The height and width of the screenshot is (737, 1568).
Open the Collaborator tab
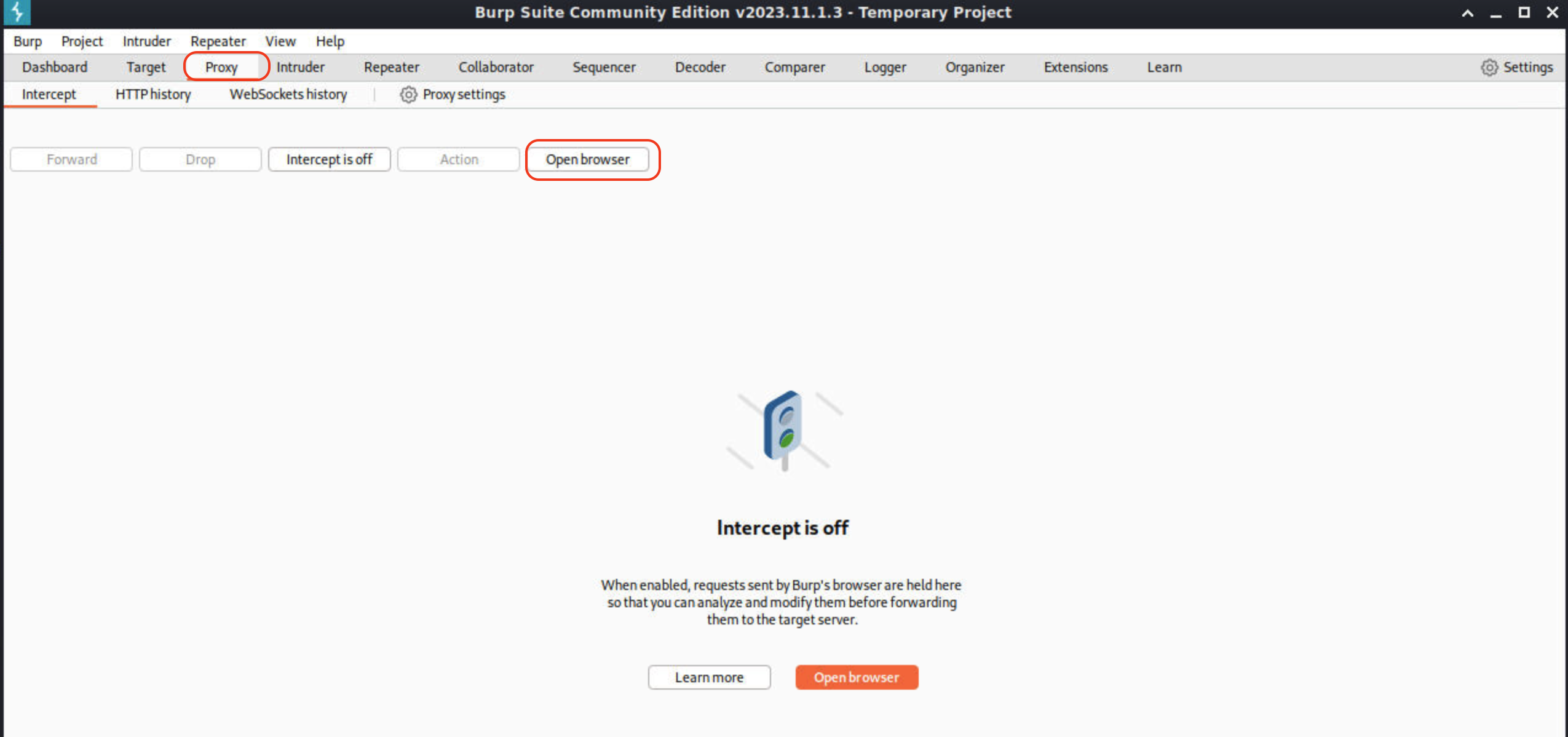pyautogui.click(x=496, y=67)
